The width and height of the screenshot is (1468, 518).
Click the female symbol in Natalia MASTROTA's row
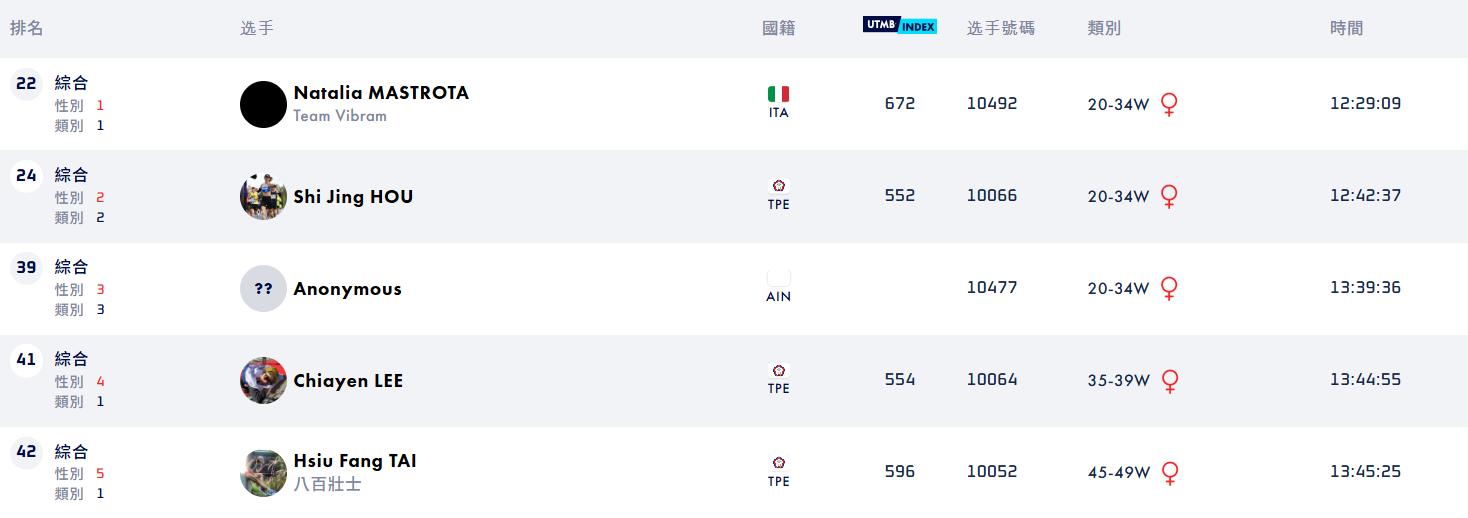(x=1168, y=104)
